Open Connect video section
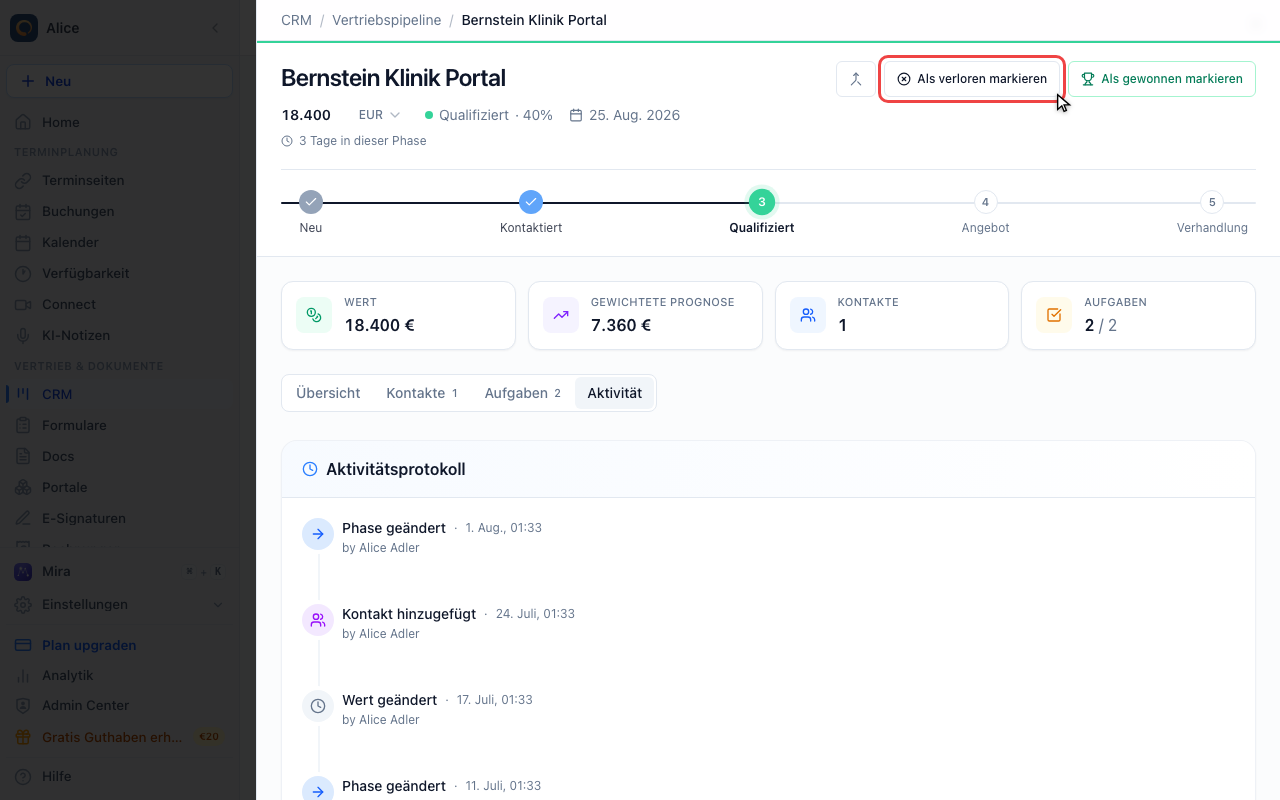Viewport: 1280px width, 800px height. point(119,305)
